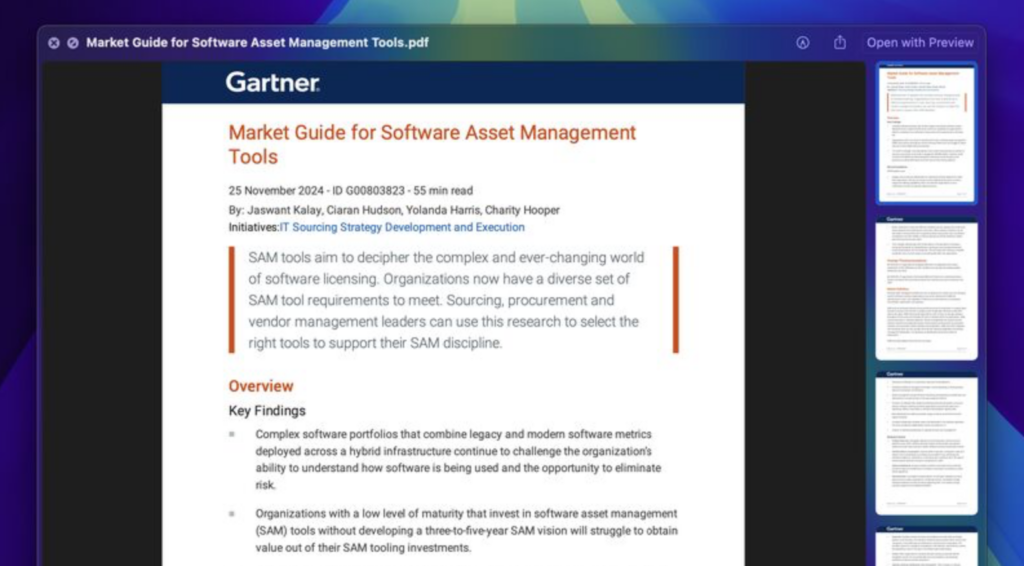The height and width of the screenshot is (566, 1024).
Task: Click bullet text 'Complex software portfolios'
Action: 458,460
